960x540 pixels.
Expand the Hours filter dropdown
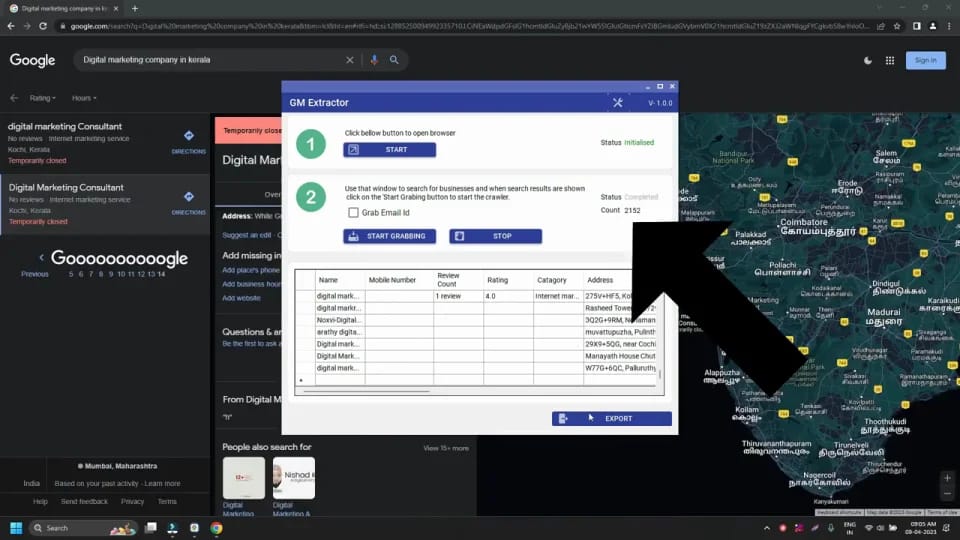84,98
